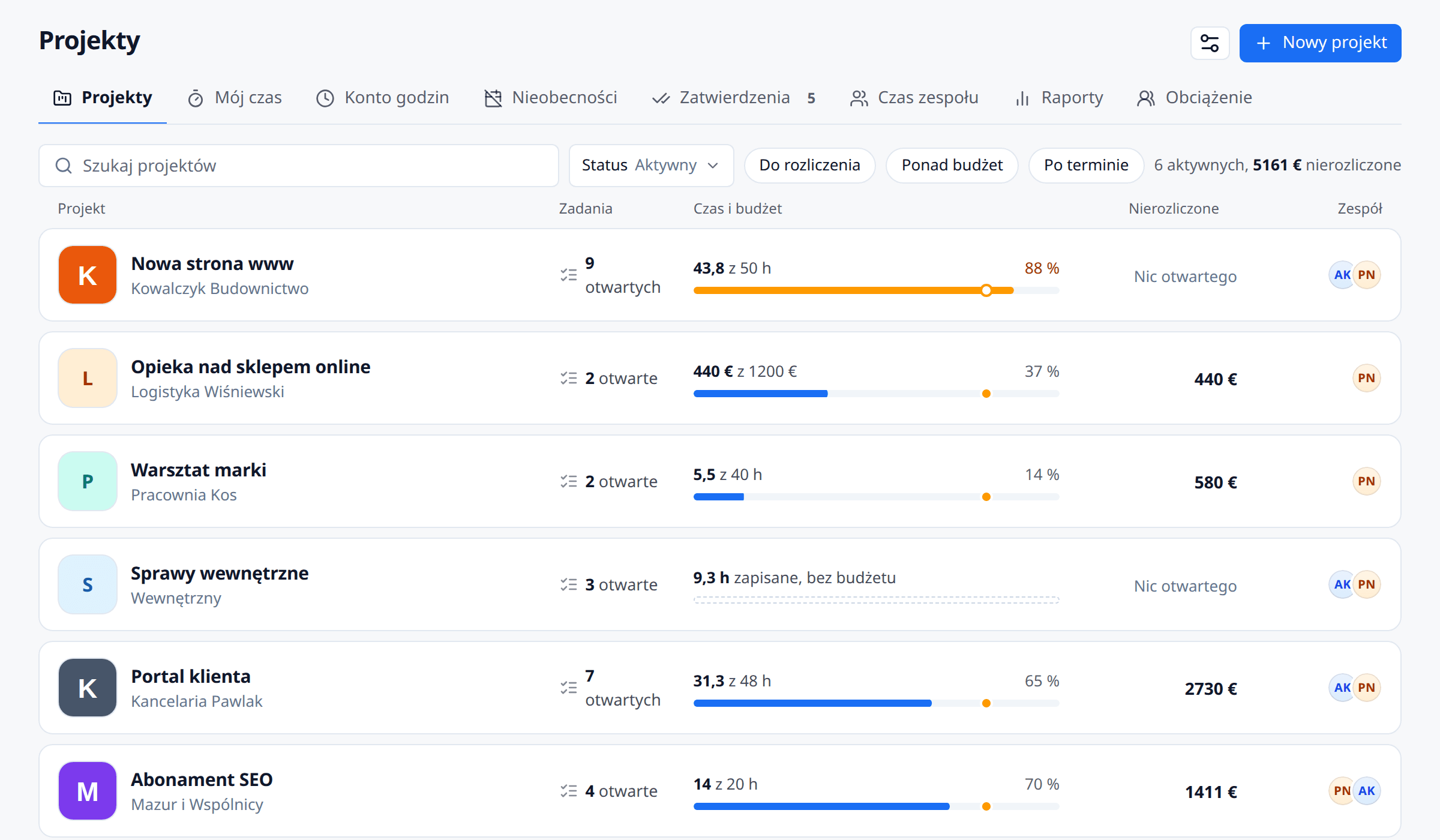Click the purple M icon for Abonament SEO
Image resolution: width=1440 pixels, height=840 pixels.
click(x=88, y=791)
